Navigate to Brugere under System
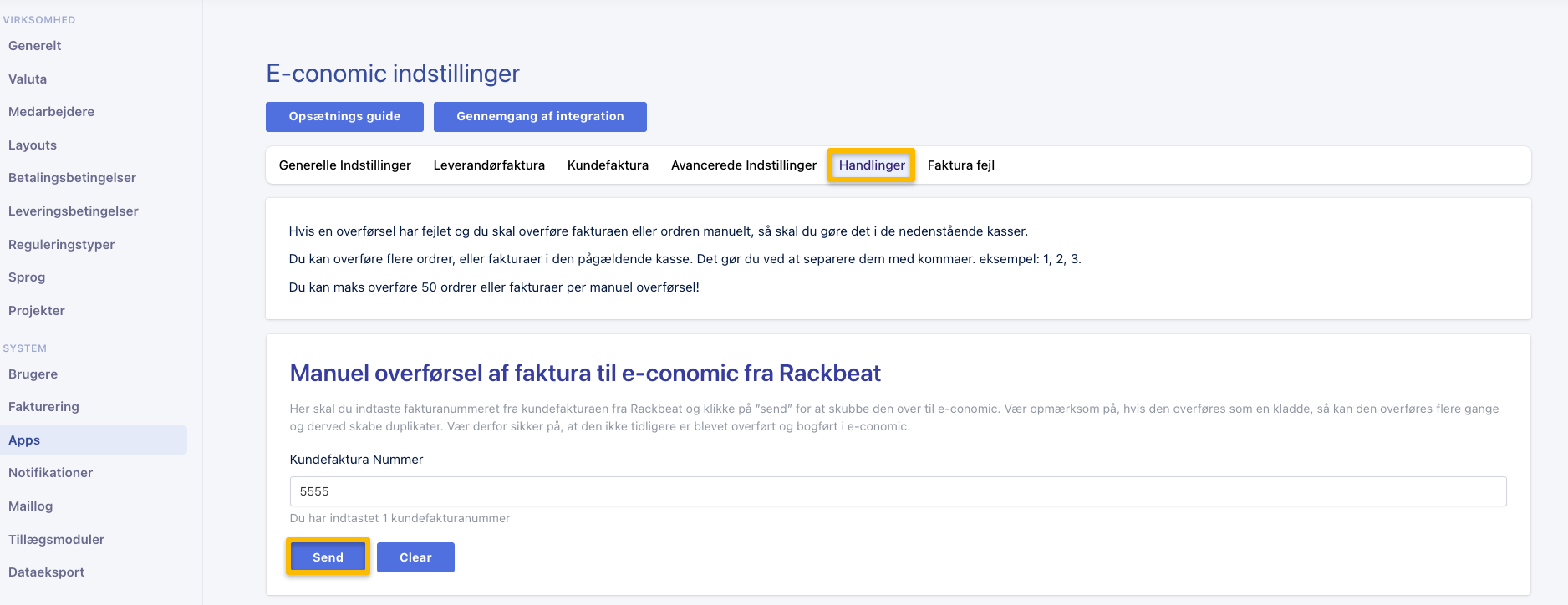 click(33, 374)
